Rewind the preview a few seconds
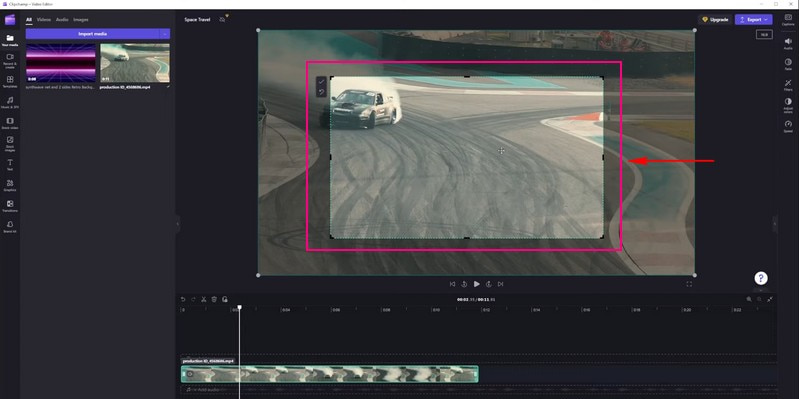799x399 pixels. [x=464, y=284]
